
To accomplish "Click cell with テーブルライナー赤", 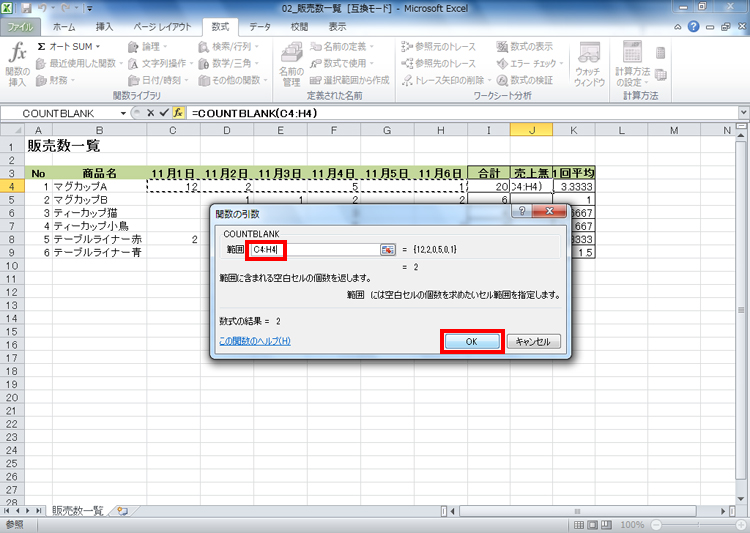I will [x=99, y=239].
